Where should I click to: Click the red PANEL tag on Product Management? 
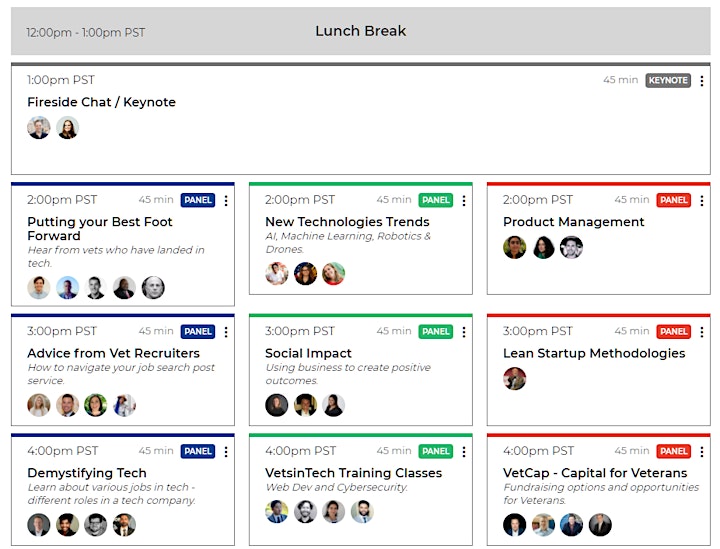coord(673,200)
